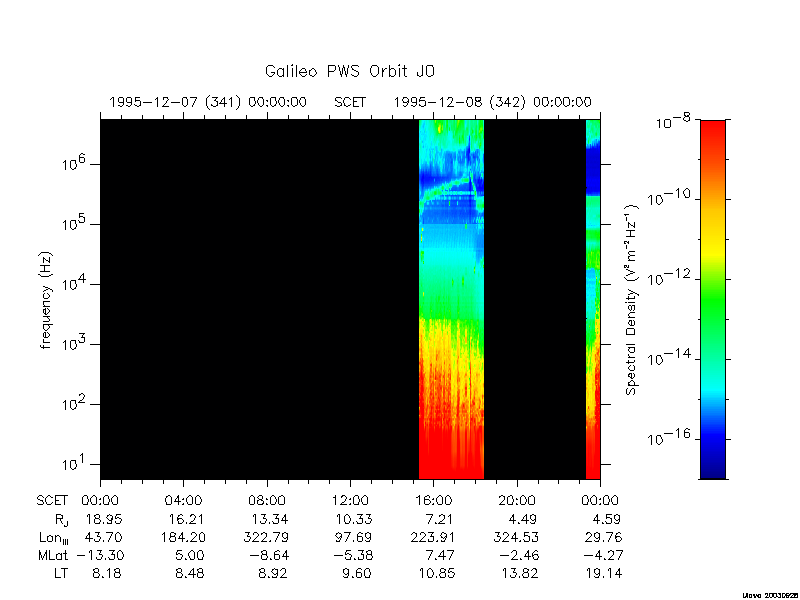Select the local time value 8.48
800x600 pixels.
pos(190,573)
